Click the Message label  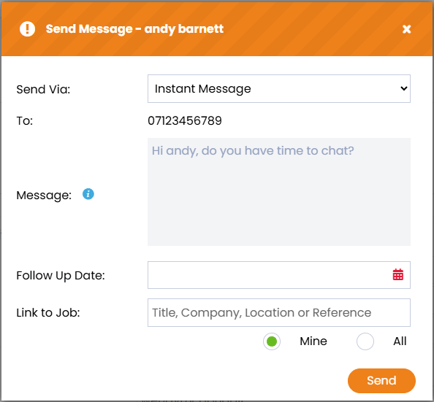pyautogui.click(x=44, y=195)
